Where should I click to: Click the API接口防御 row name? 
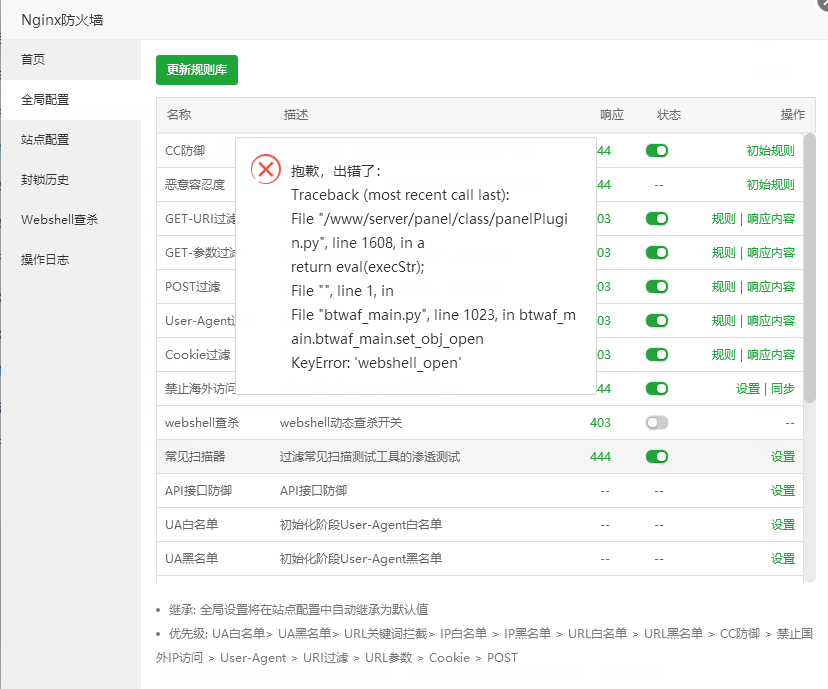pyautogui.click(x=199, y=490)
